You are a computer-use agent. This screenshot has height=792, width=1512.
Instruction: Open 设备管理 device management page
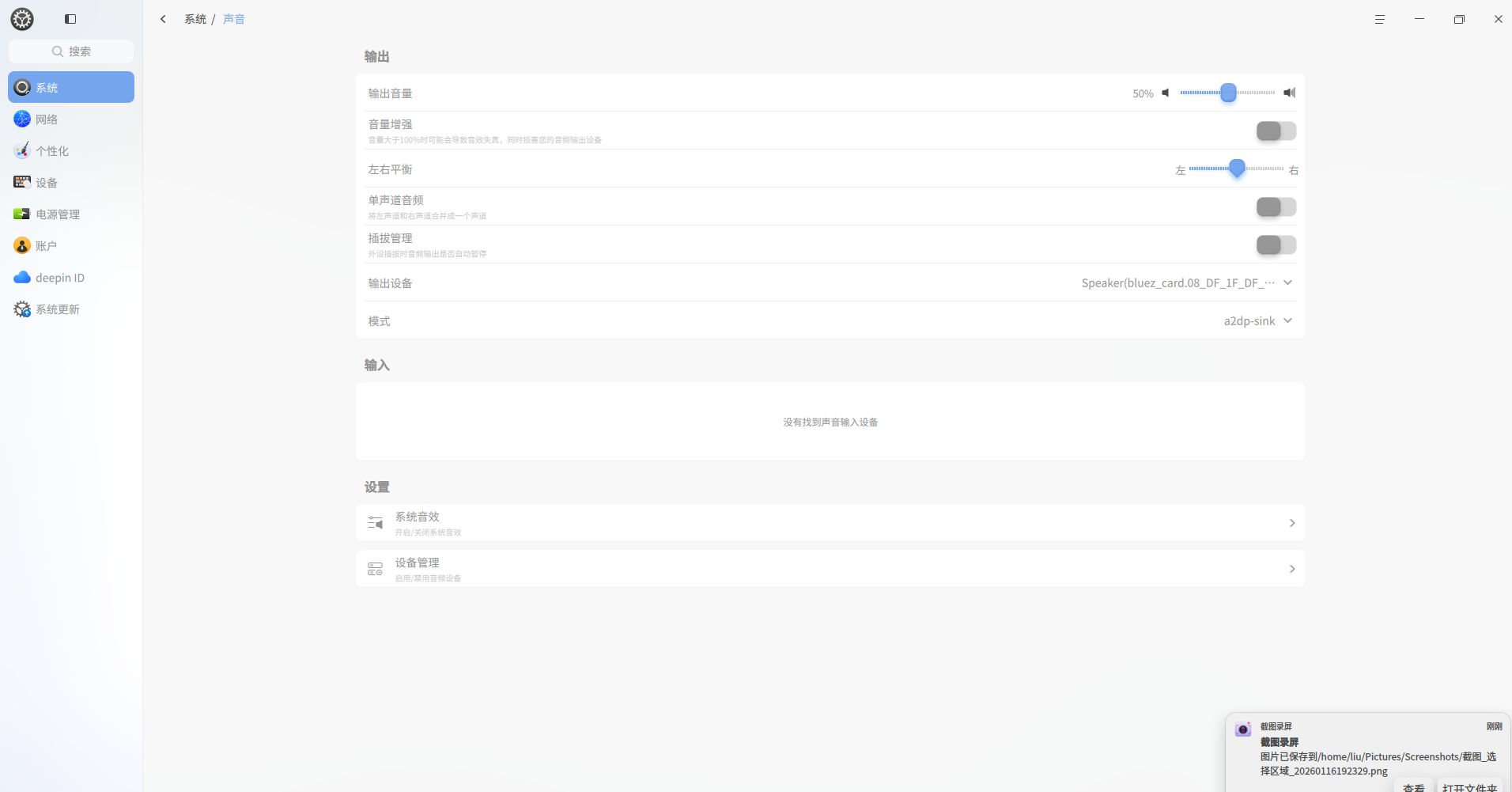click(830, 569)
